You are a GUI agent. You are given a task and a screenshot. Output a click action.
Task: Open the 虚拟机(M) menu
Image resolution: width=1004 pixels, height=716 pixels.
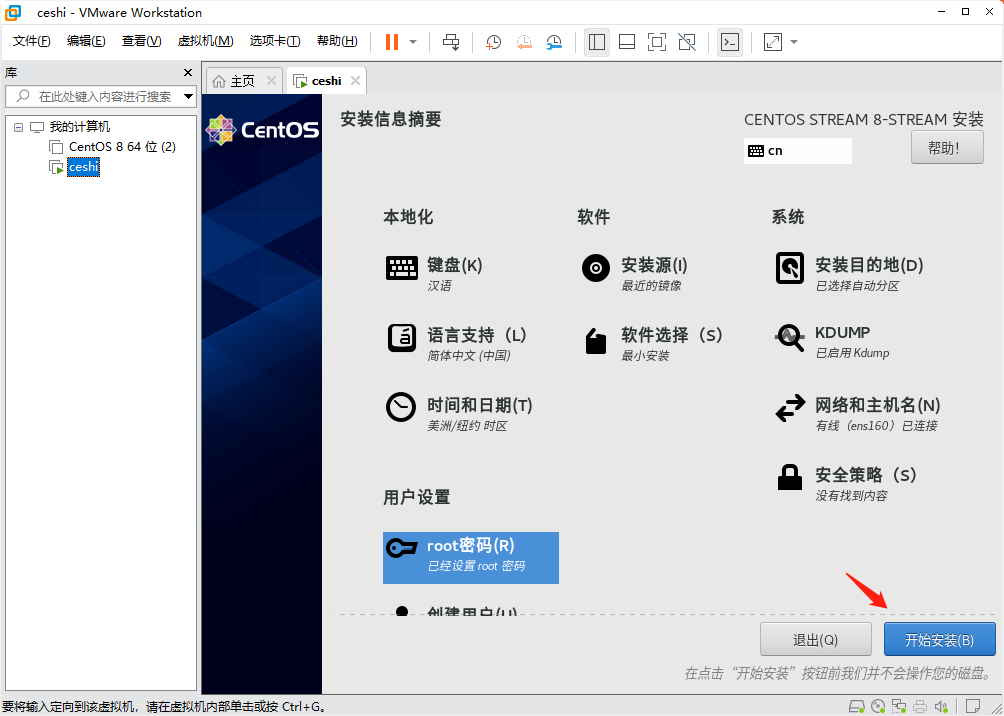[x=205, y=41]
